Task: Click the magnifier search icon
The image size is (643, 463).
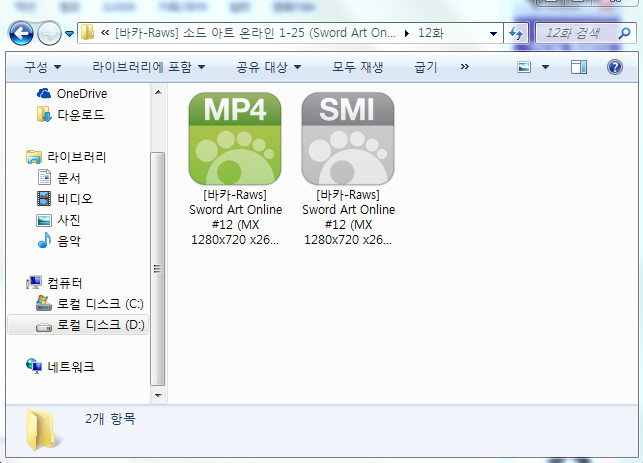Action: click(x=624, y=33)
